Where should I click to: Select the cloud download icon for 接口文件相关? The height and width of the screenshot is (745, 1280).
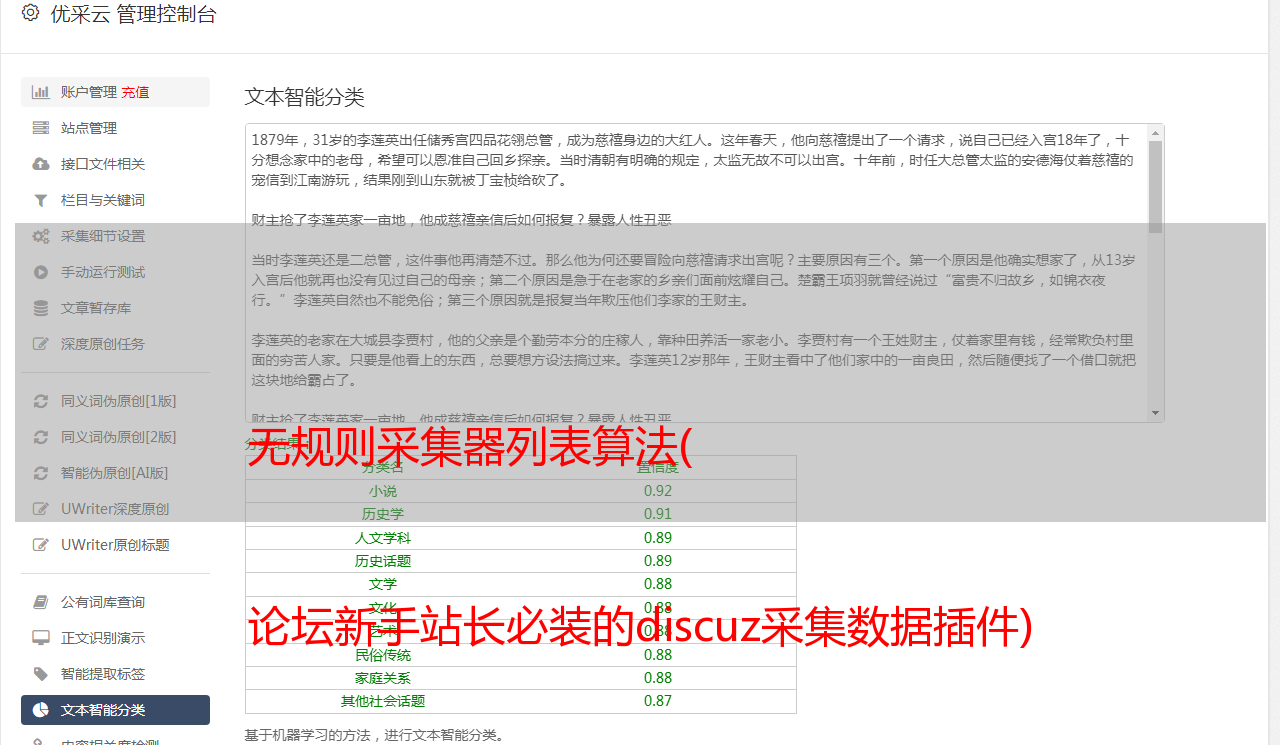tap(41, 164)
